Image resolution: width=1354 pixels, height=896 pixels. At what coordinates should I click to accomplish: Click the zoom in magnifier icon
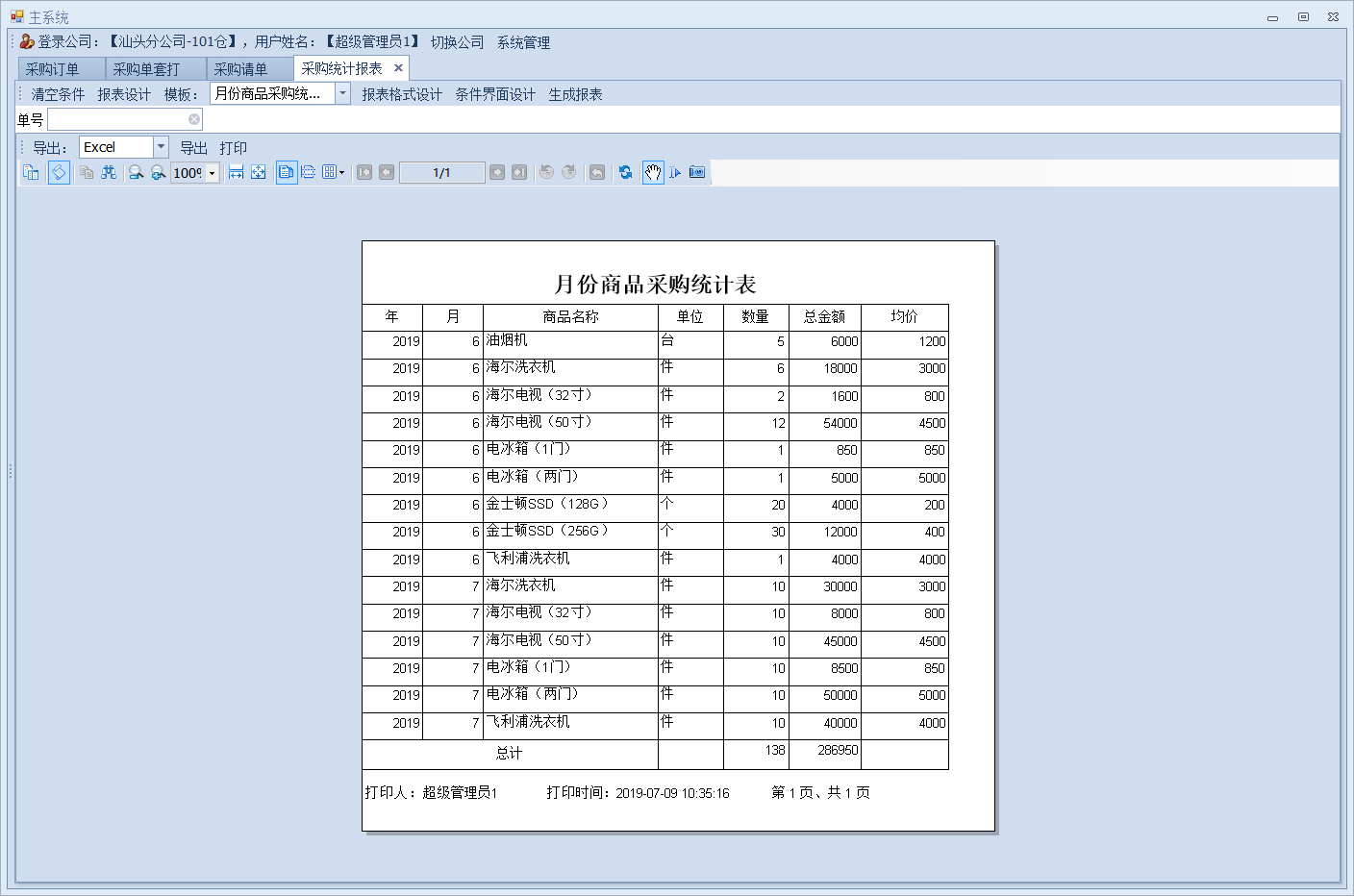[x=159, y=172]
